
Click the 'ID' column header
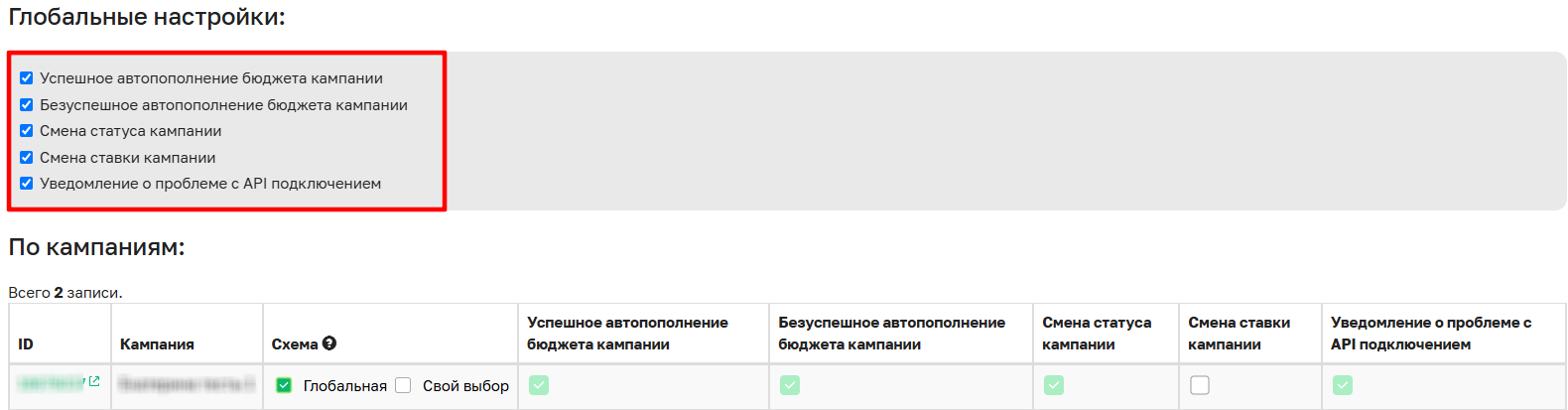coord(26,344)
